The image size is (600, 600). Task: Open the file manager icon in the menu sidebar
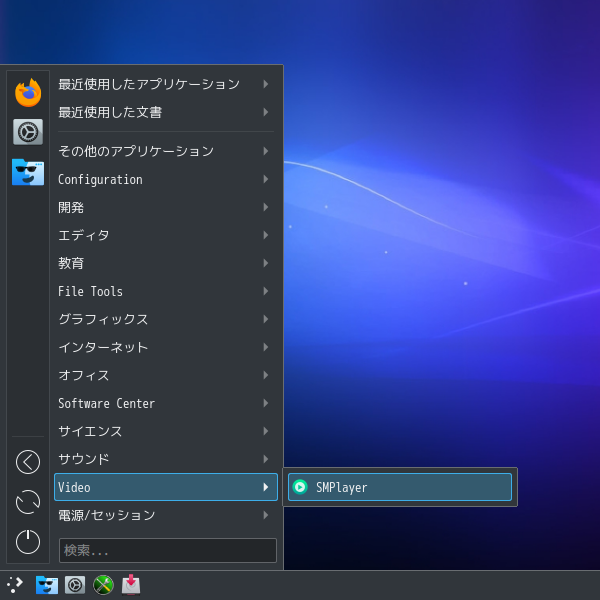(28, 172)
